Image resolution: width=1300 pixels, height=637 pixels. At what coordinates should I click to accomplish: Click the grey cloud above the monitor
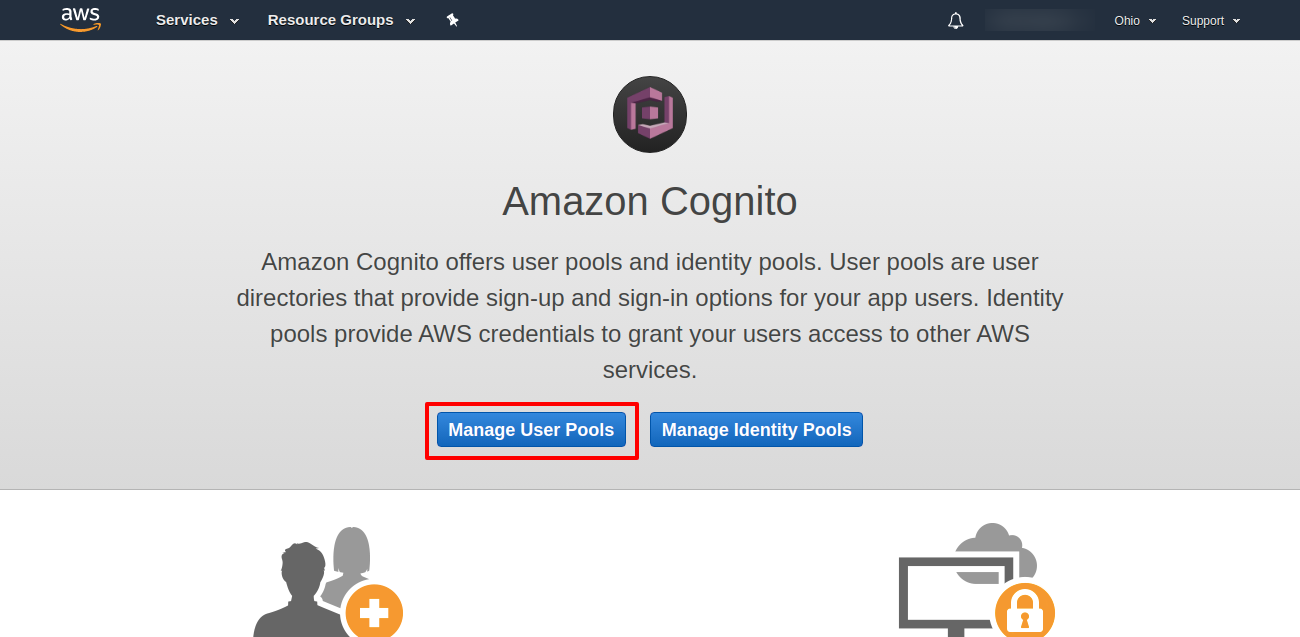[x=995, y=545]
